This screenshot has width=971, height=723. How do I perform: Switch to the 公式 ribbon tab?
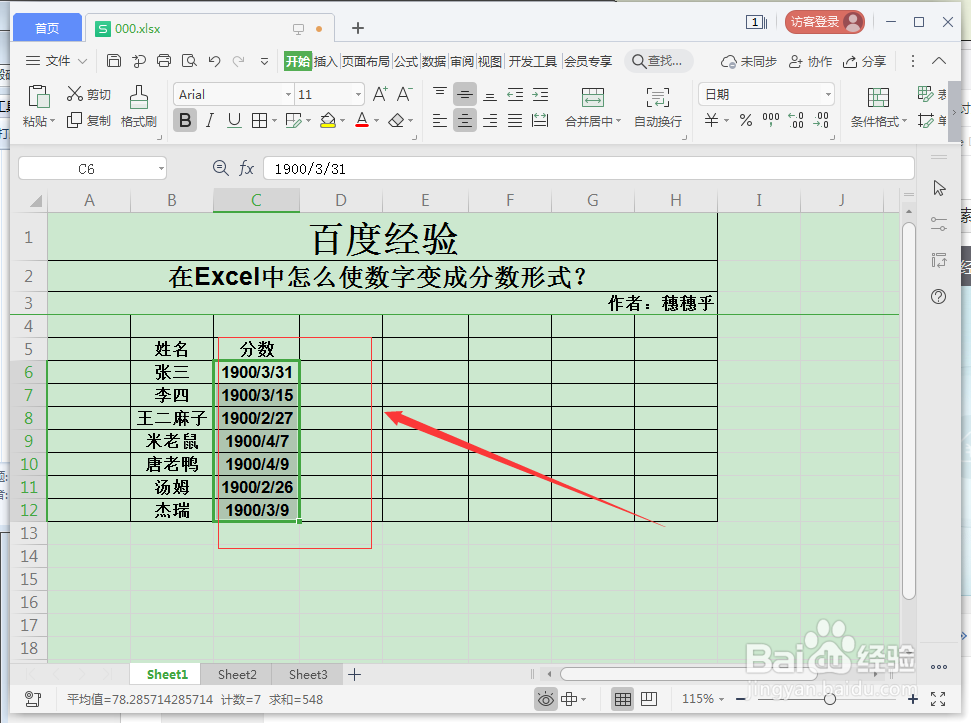pyautogui.click(x=406, y=61)
